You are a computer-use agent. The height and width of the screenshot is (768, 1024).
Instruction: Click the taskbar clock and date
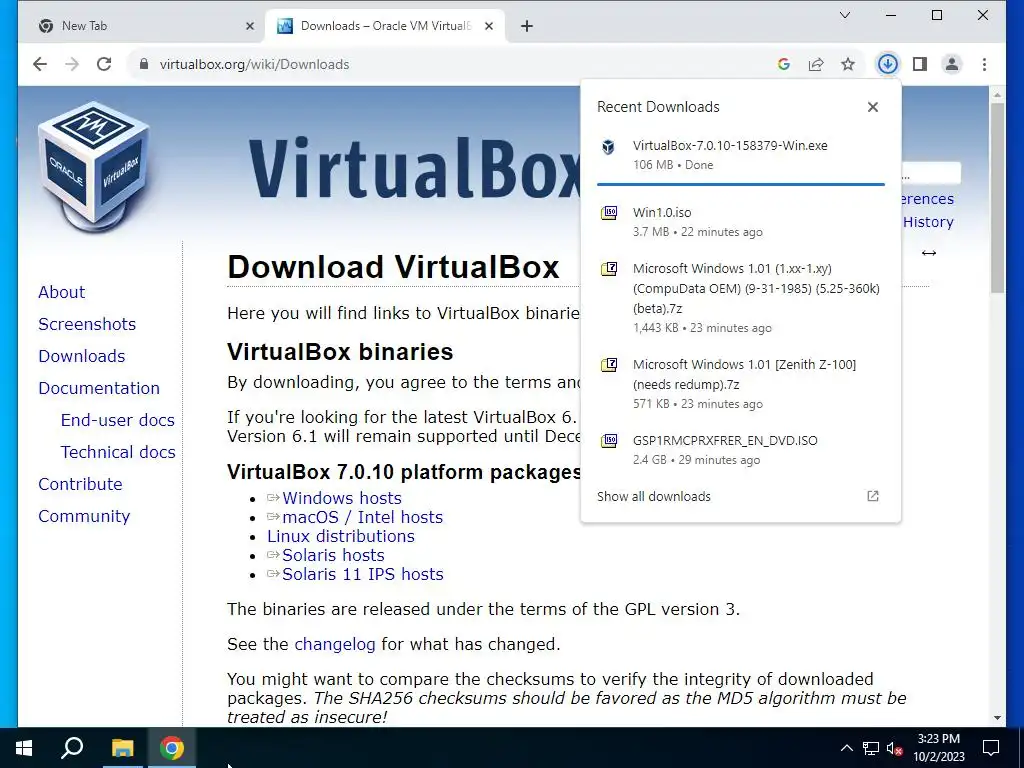939,748
